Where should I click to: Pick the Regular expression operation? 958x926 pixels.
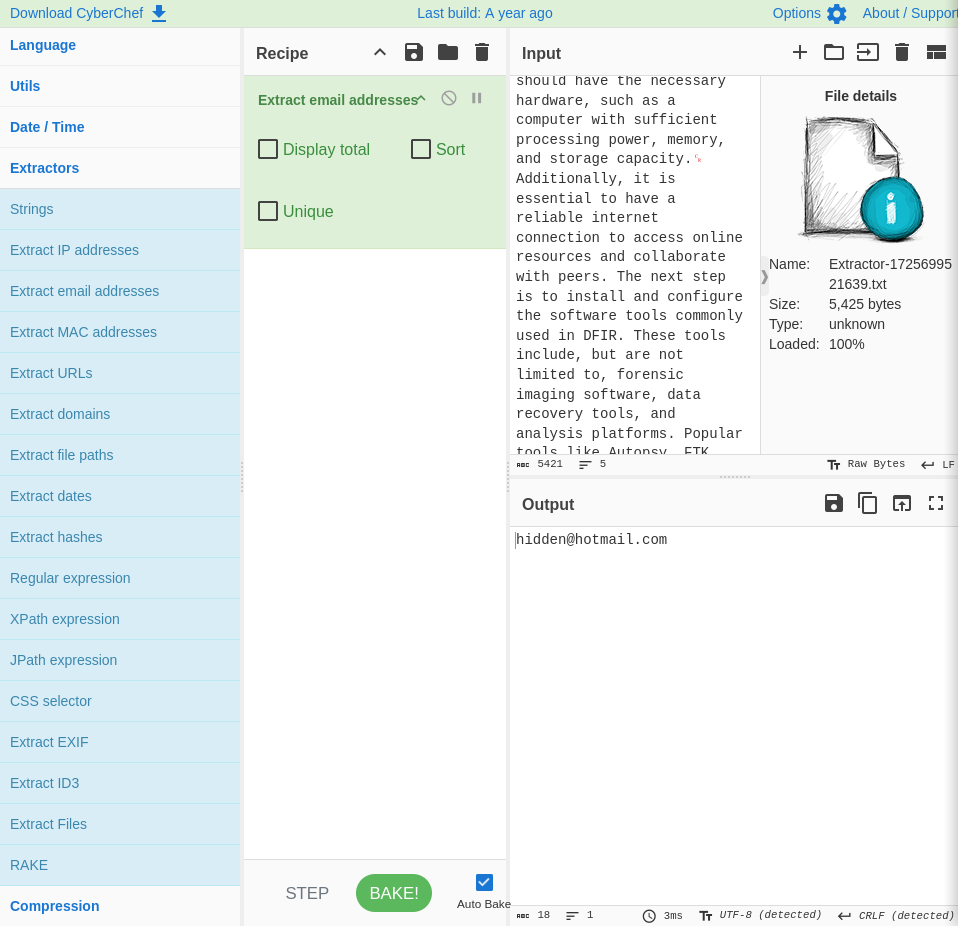[120, 578]
